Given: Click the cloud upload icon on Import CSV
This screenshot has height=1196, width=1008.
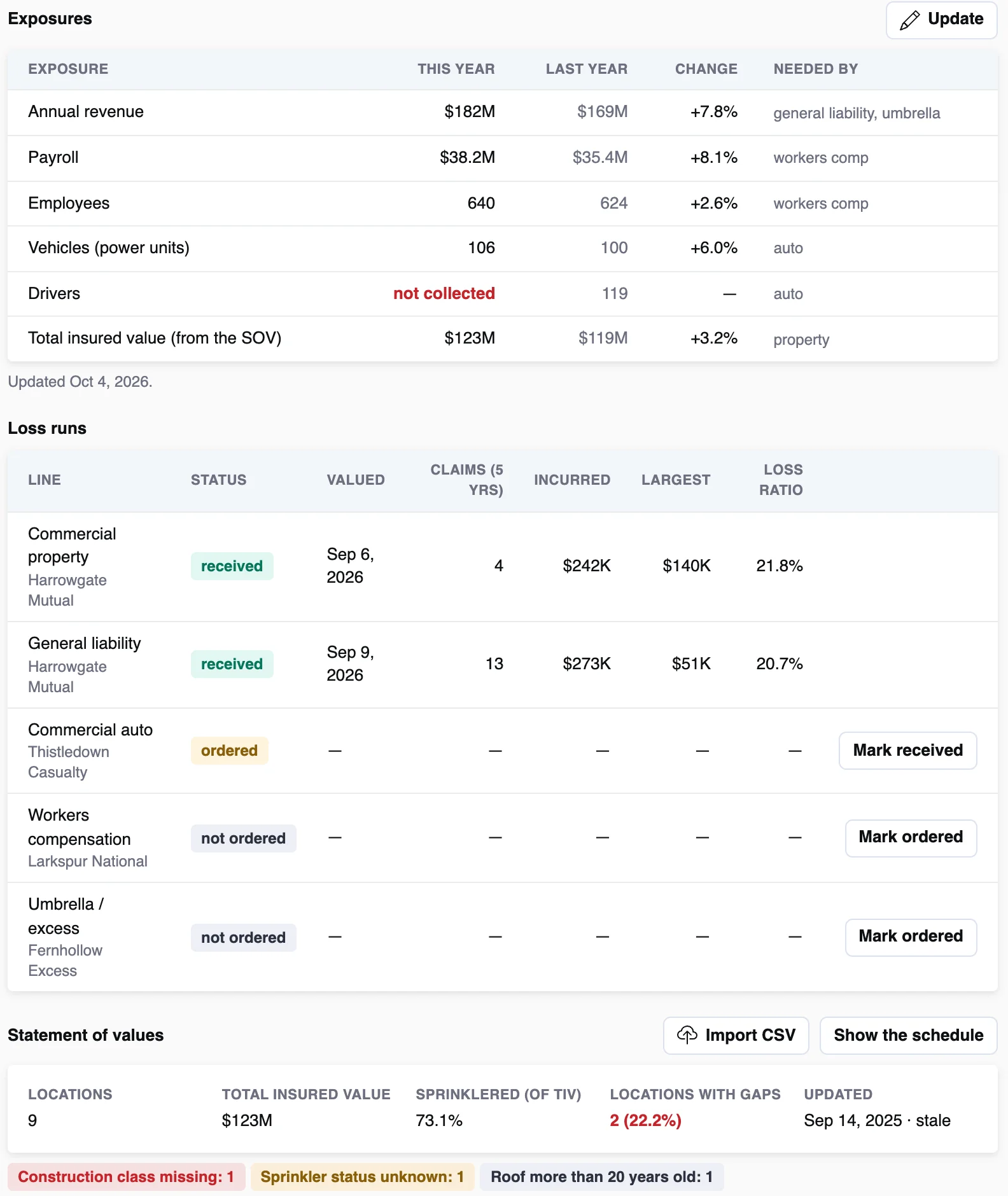Looking at the screenshot, I should pyautogui.click(x=687, y=1035).
